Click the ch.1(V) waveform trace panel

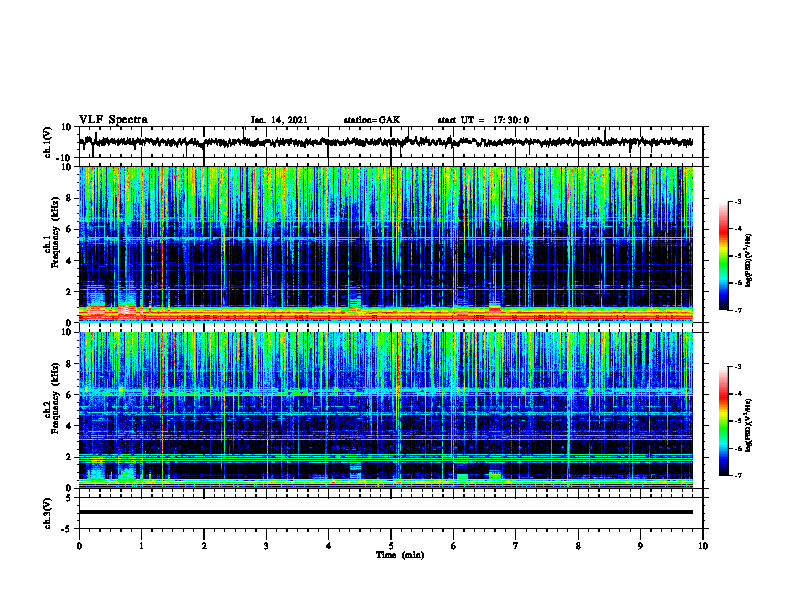[x=391, y=142]
